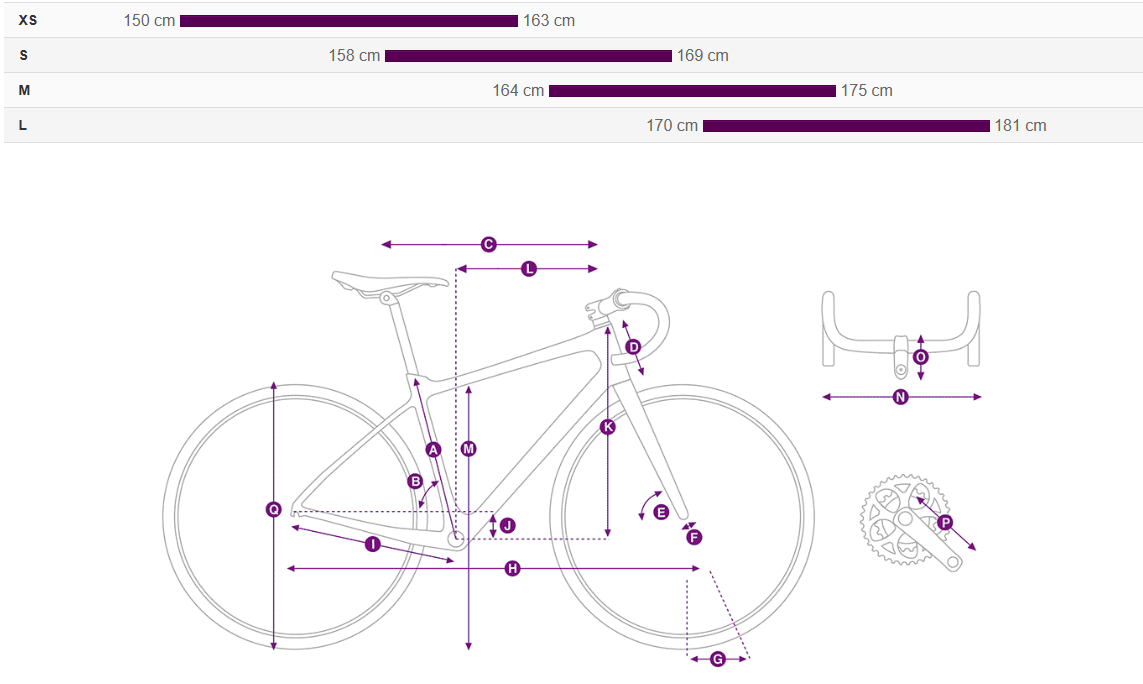Select the L size row label
This screenshot has height=684, width=1143.
click(23, 125)
